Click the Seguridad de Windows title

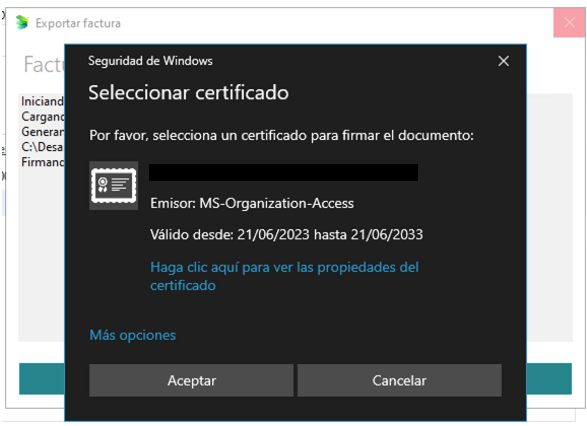150,61
